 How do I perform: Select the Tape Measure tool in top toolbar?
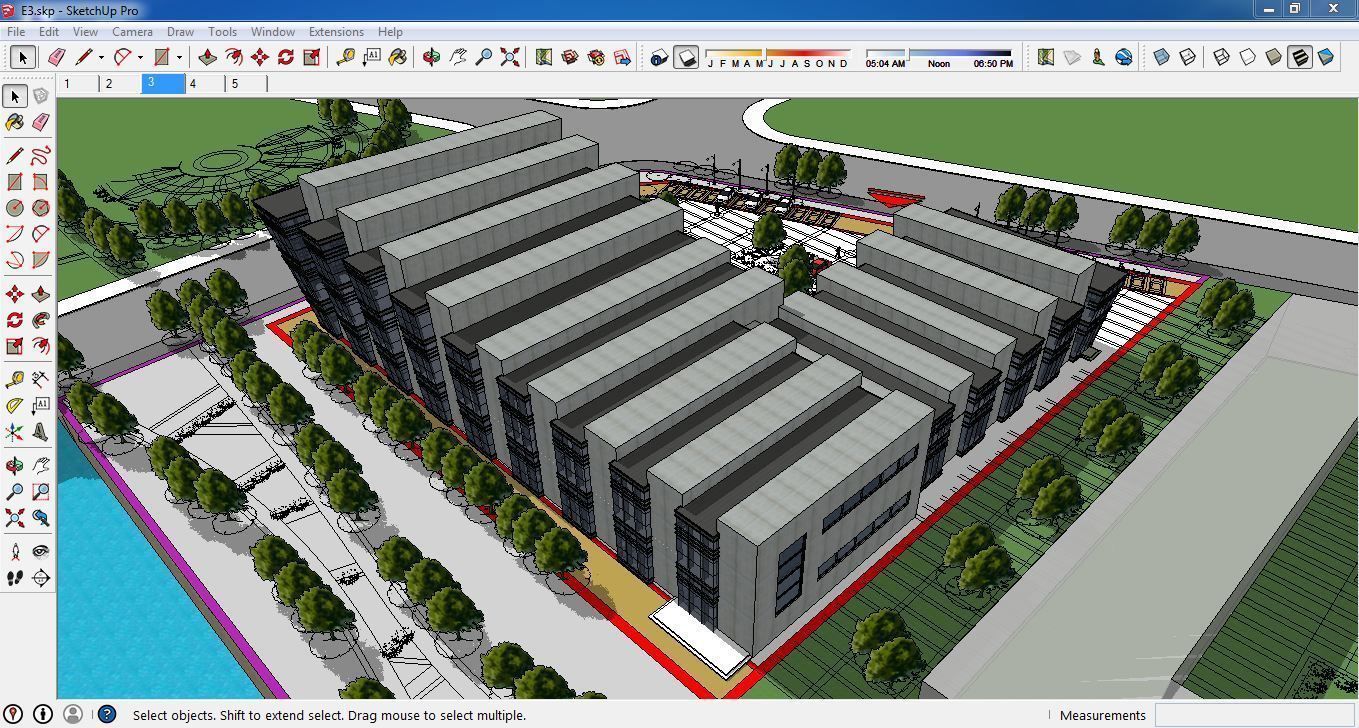coord(345,58)
